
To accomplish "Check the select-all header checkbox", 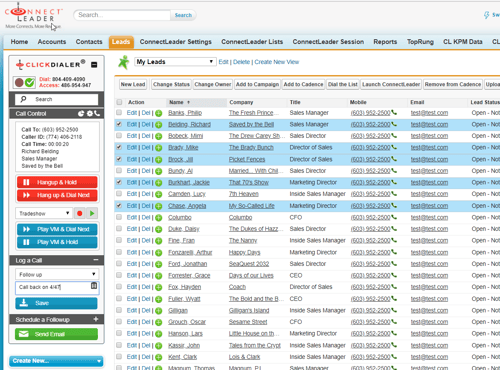I will click(119, 102).
